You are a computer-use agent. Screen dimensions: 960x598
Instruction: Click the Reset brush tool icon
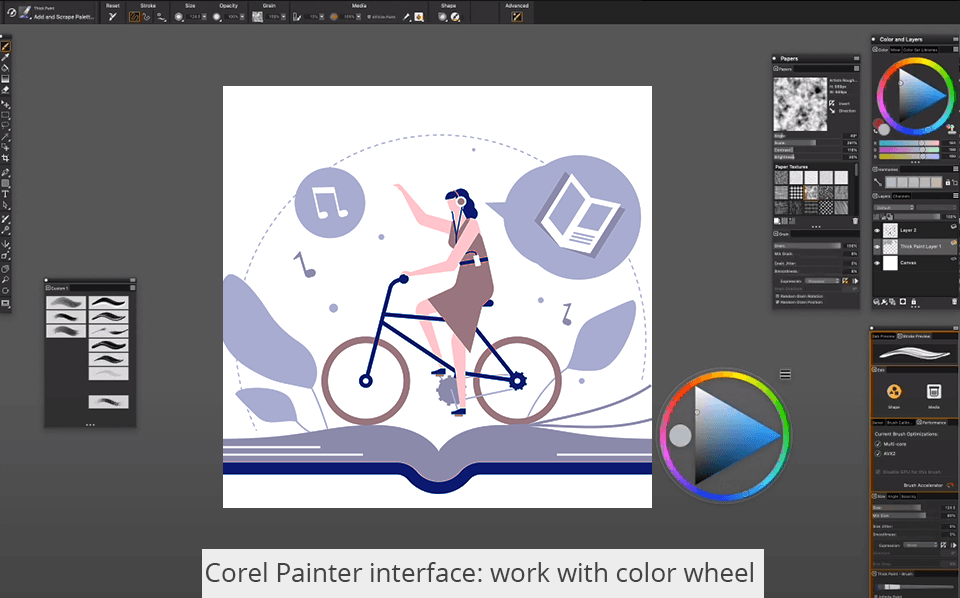click(113, 17)
